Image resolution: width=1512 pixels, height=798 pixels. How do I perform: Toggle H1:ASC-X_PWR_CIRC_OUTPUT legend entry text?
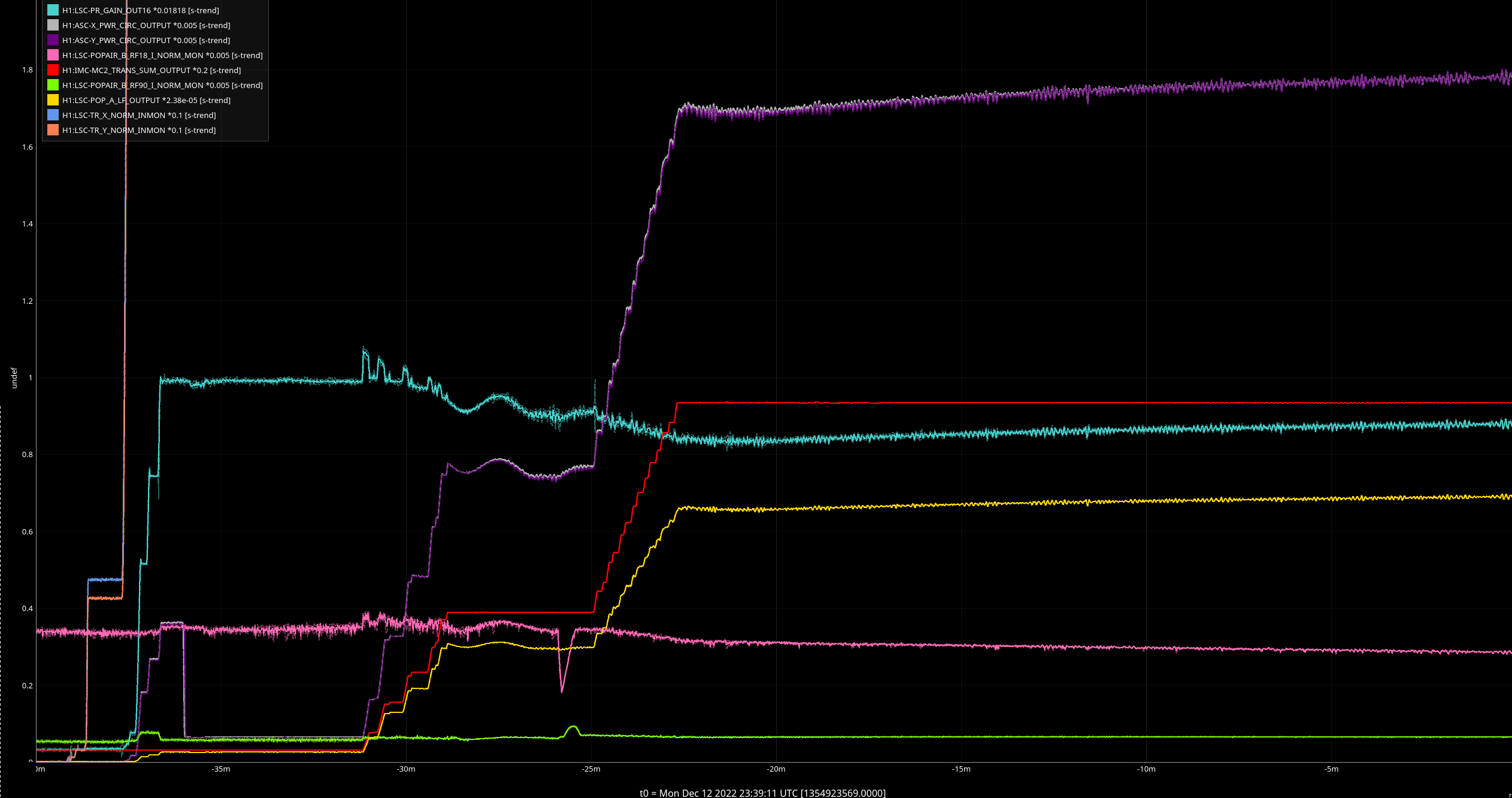tap(146, 25)
